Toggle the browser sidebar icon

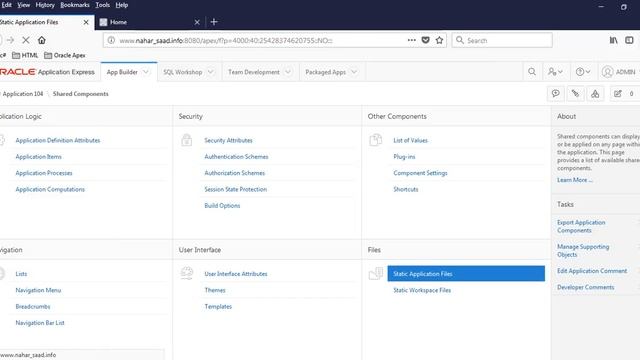tap(629, 40)
